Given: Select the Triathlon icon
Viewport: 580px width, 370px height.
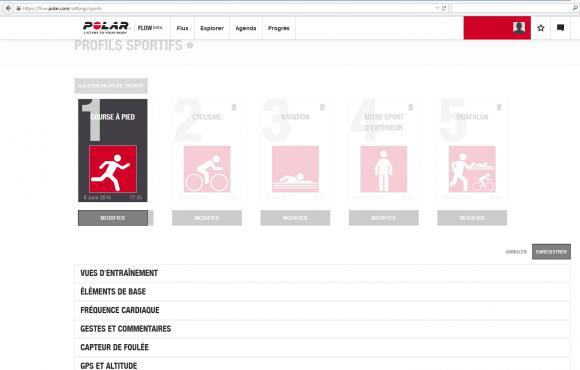Looking at the screenshot, I should click(x=472, y=169).
